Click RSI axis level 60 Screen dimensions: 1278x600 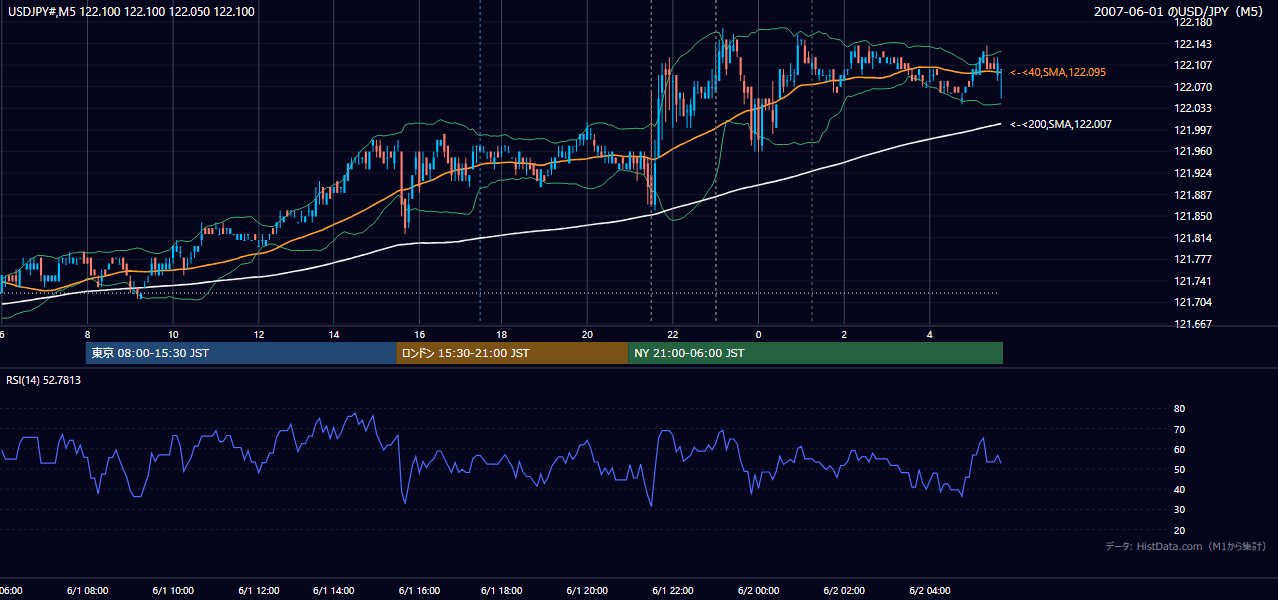click(x=1180, y=449)
